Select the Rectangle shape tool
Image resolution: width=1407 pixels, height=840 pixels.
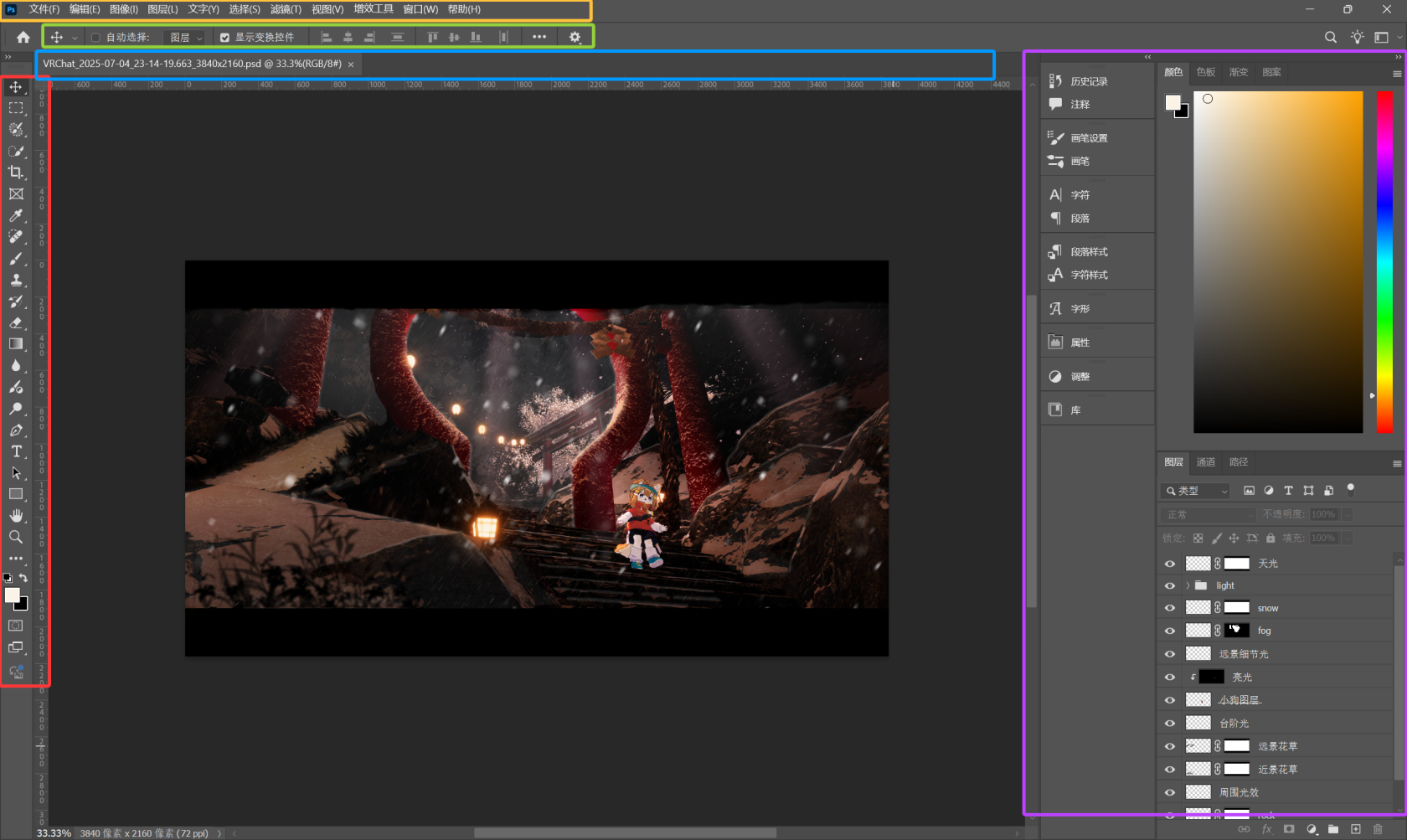(x=16, y=494)
